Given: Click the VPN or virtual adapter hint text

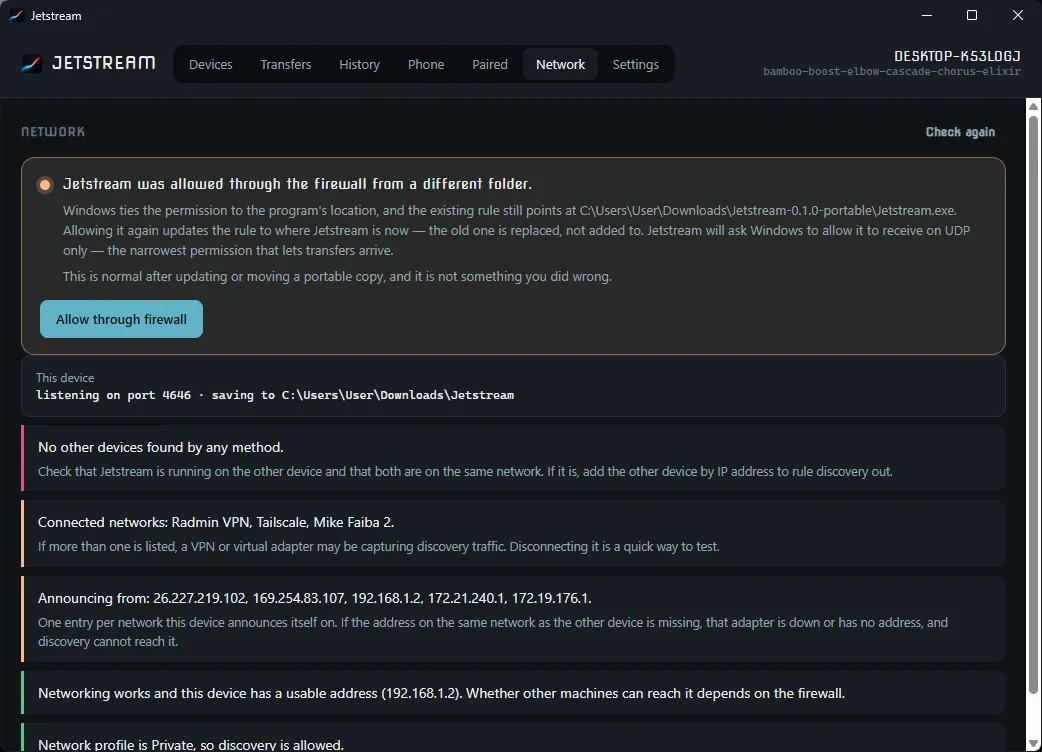Looking at the screenshot, I should point(379,547).
